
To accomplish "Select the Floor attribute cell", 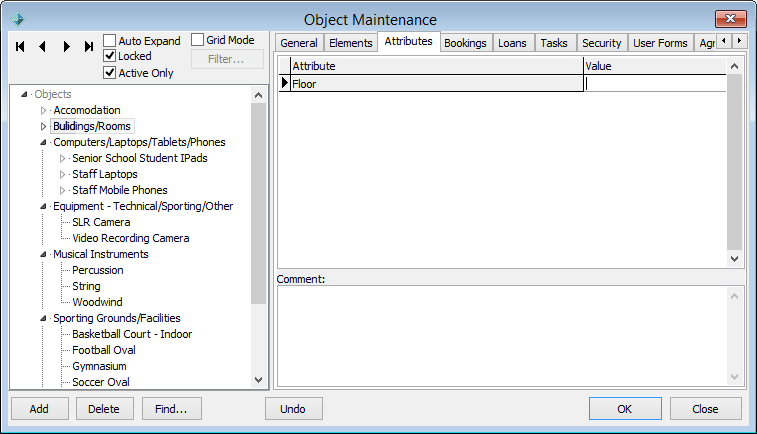I will click(x=436, y=84).
